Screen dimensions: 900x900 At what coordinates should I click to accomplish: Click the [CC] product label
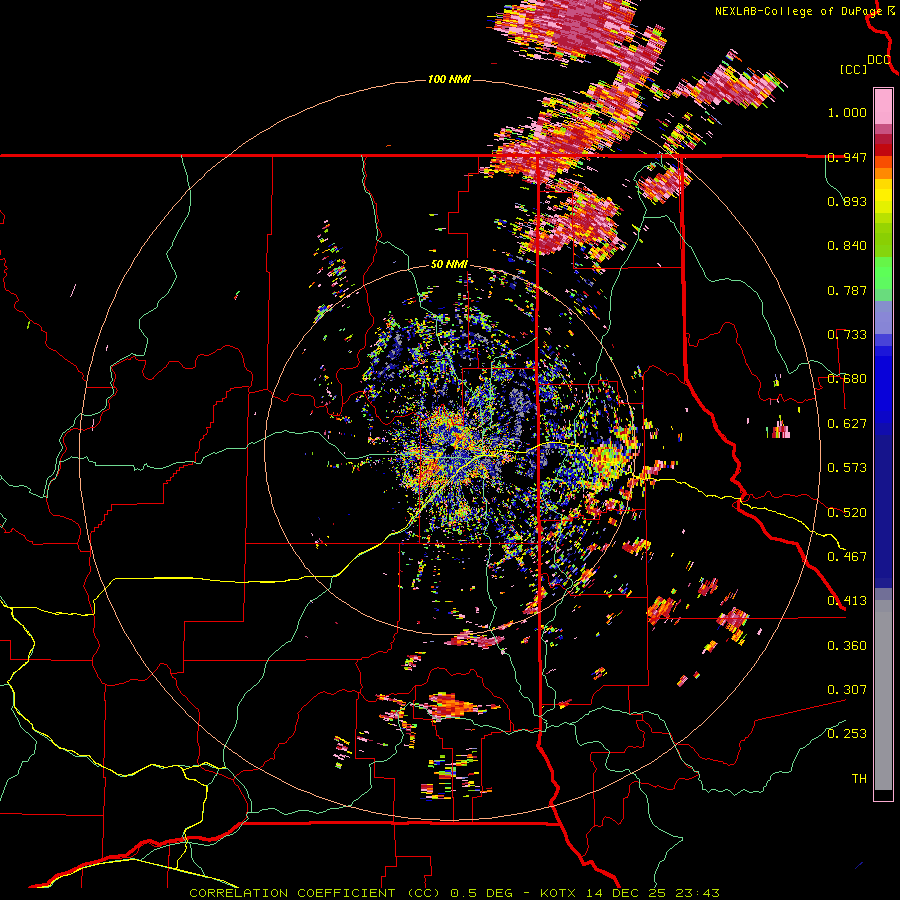[x=853, y=70]
